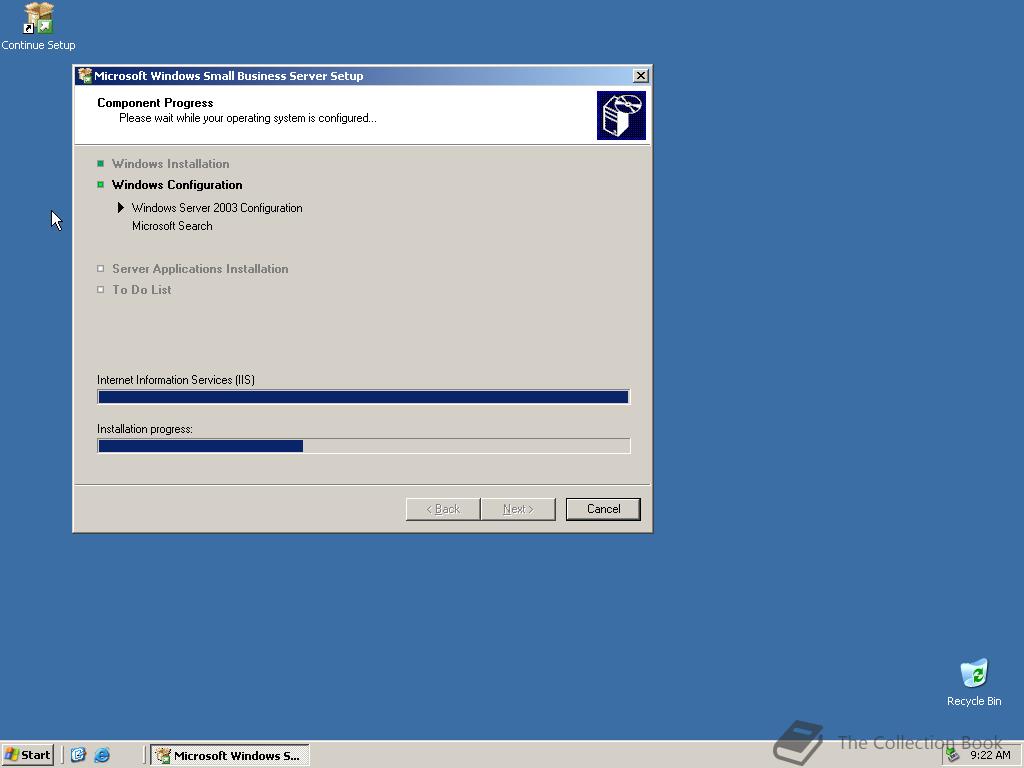Click the "Microsoft Search" item
Image resolution: width=1024 pixels, height=768 pixels.
(172, 226)
